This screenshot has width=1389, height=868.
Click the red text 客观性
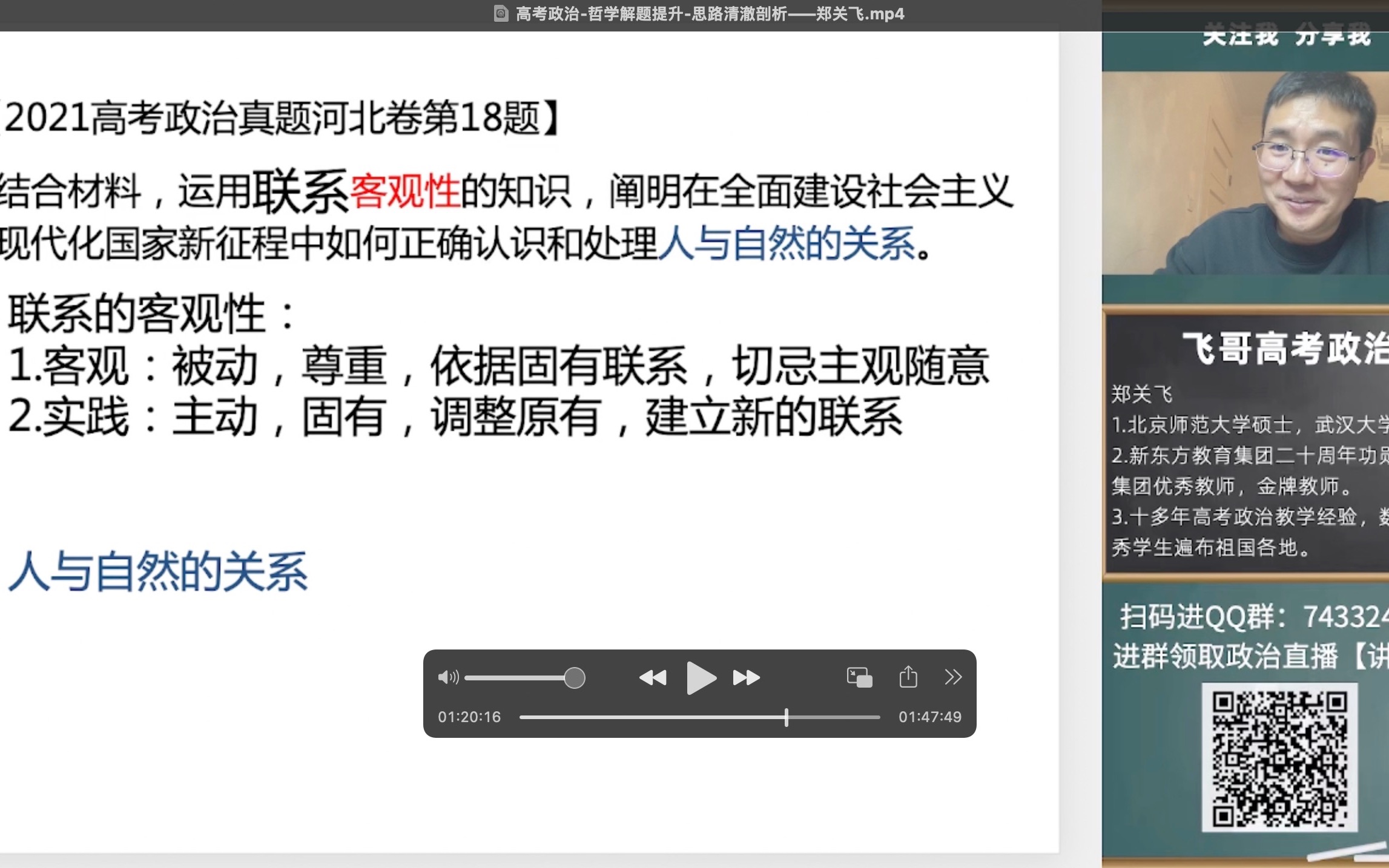point(405,191)
